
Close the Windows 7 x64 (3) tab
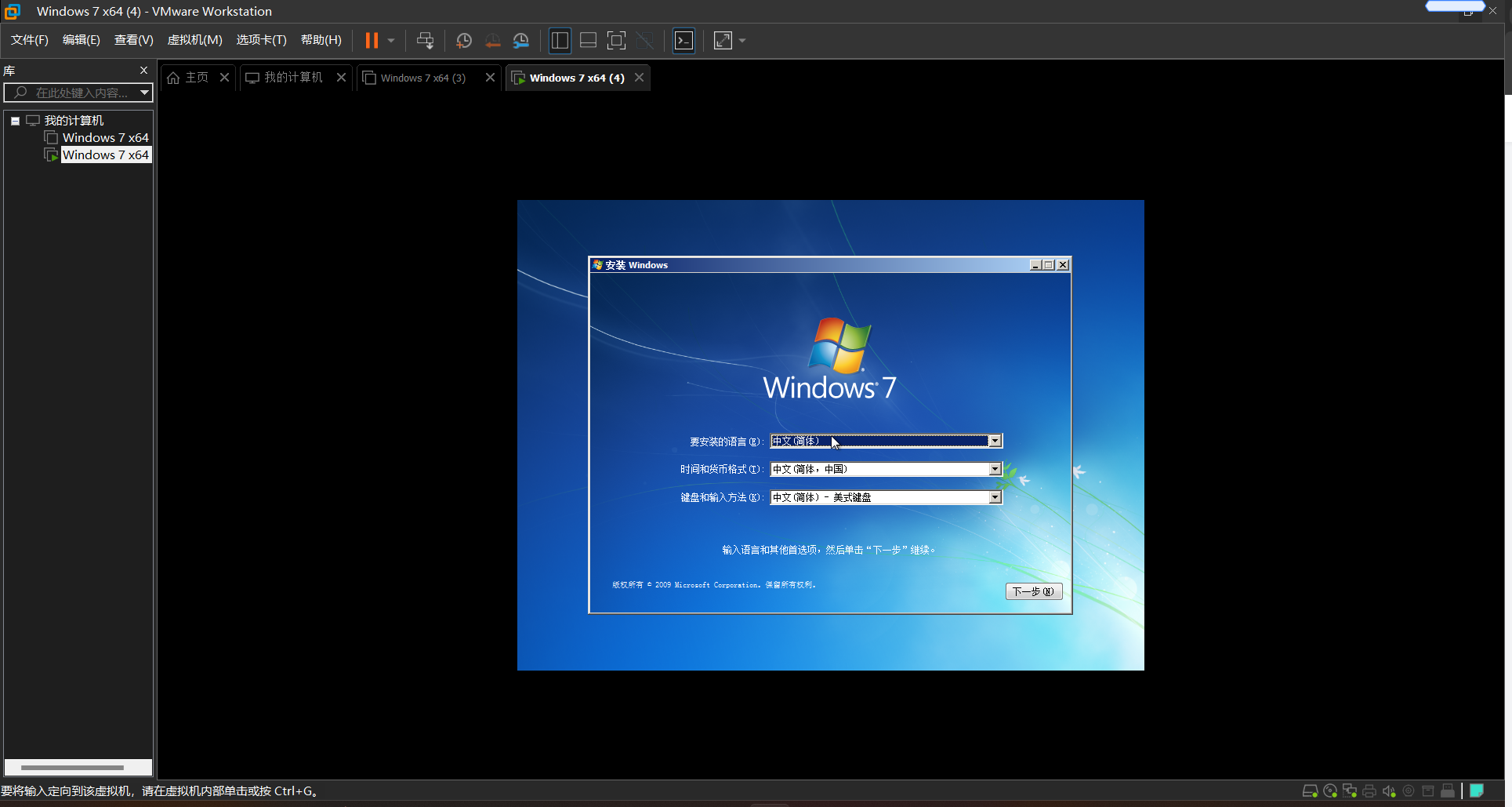point(490,77)
